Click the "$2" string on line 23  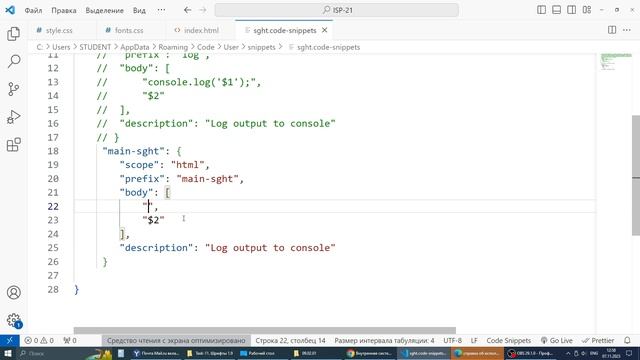point(153,220)
